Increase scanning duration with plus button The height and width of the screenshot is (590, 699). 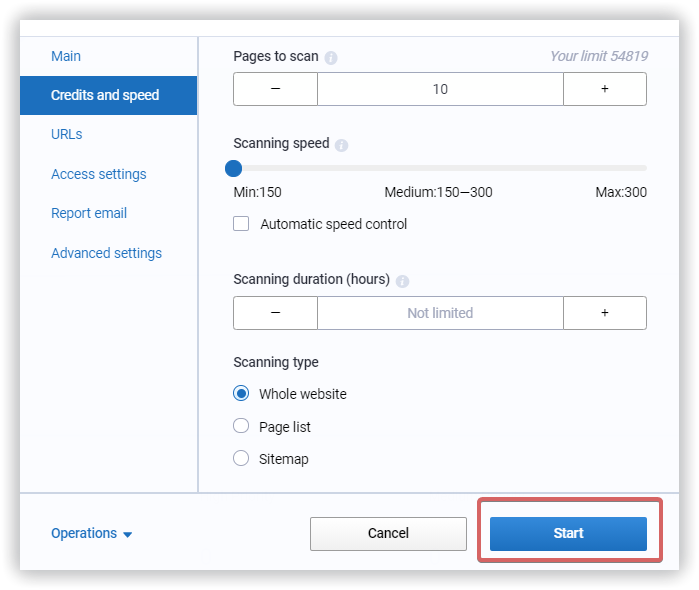tap(605, 313)
